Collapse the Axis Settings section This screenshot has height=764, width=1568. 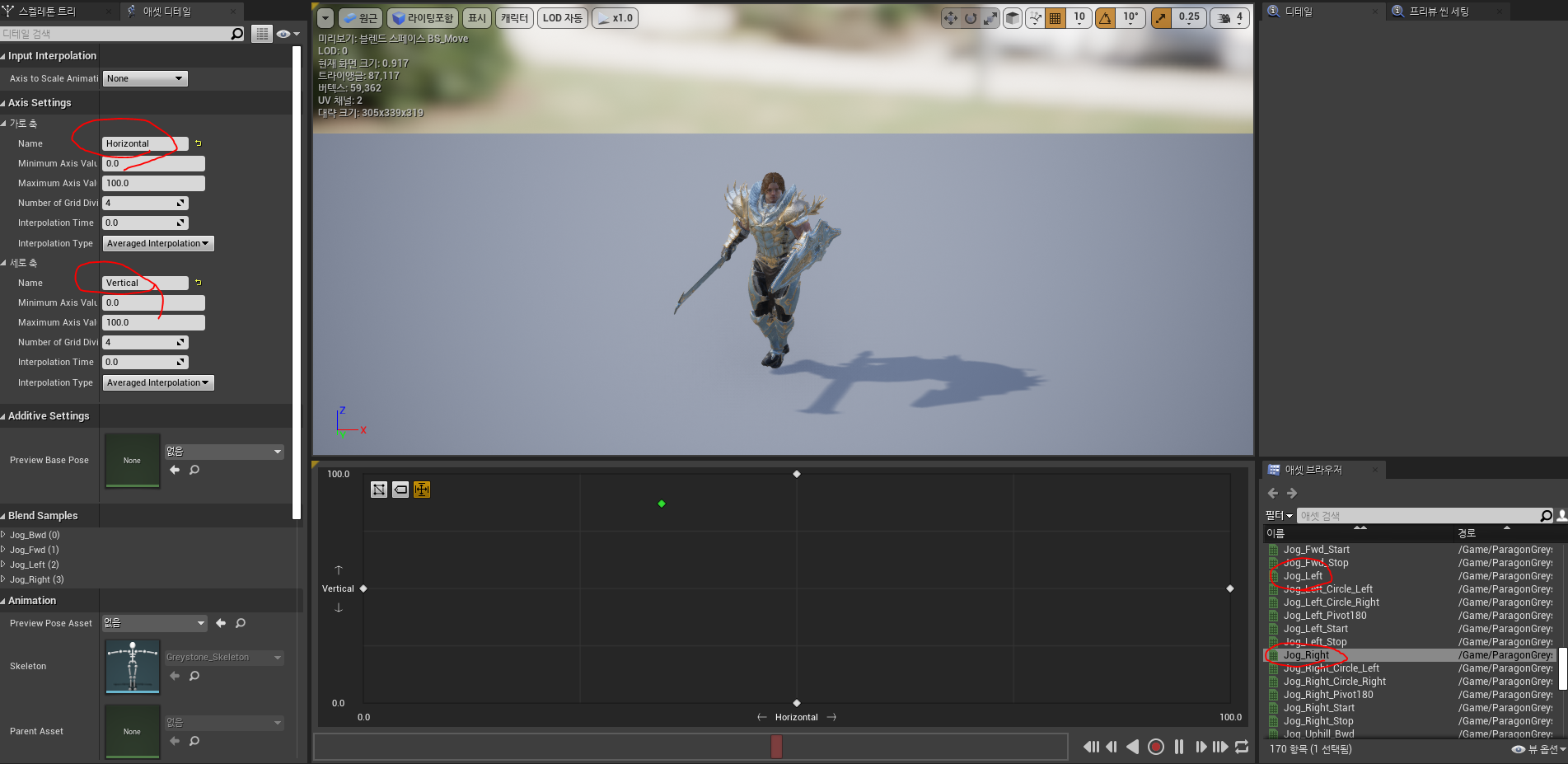pos(3,103)
